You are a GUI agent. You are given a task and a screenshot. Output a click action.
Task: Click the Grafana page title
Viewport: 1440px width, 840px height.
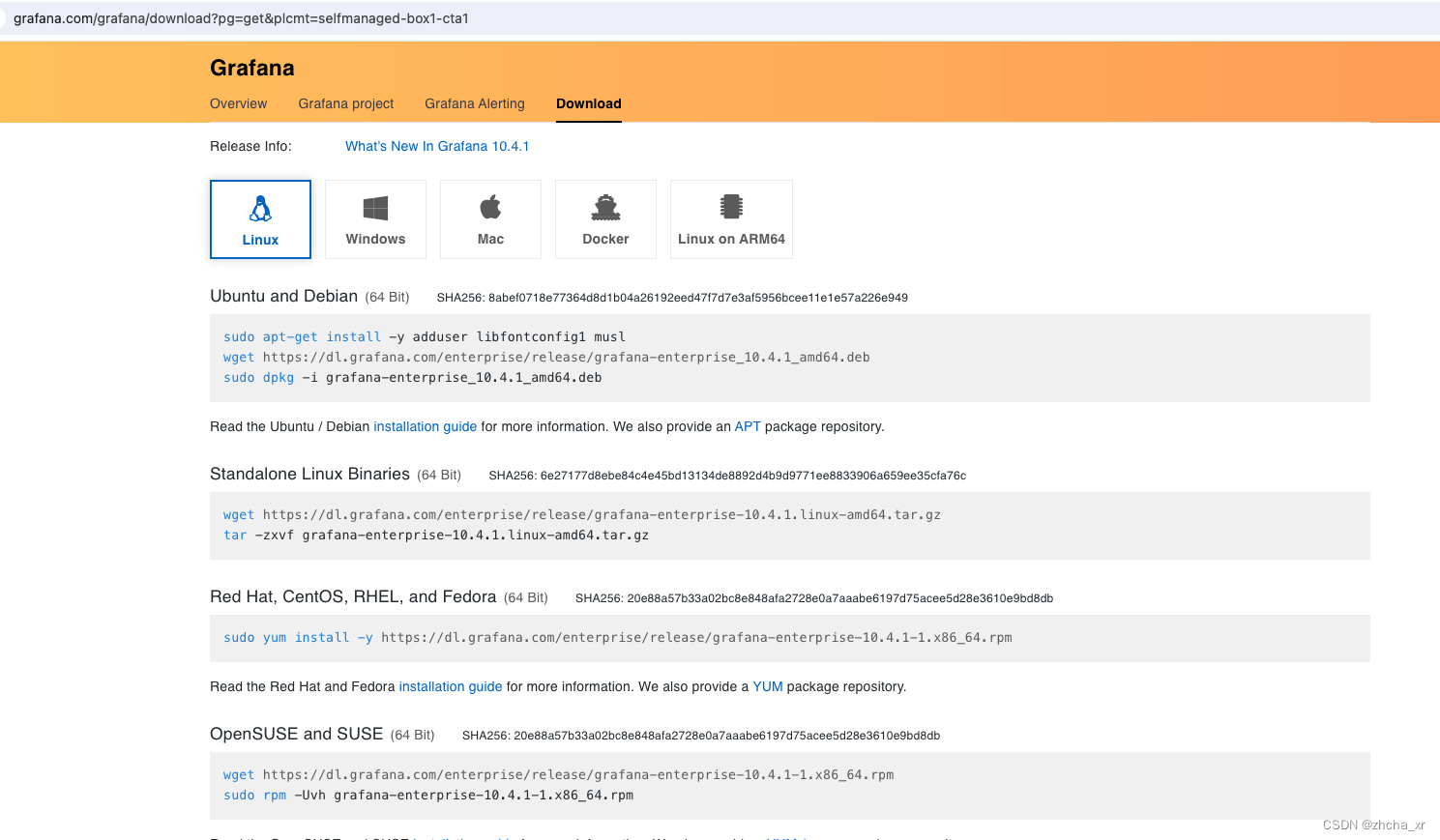(252, 68)
